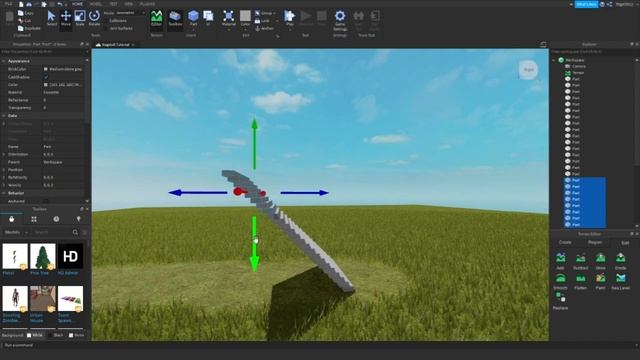The image size is (640, 360).
Task: Open Toolbox Marketplace tab icon
Action: pyautogui.click(x=12, y=219)
